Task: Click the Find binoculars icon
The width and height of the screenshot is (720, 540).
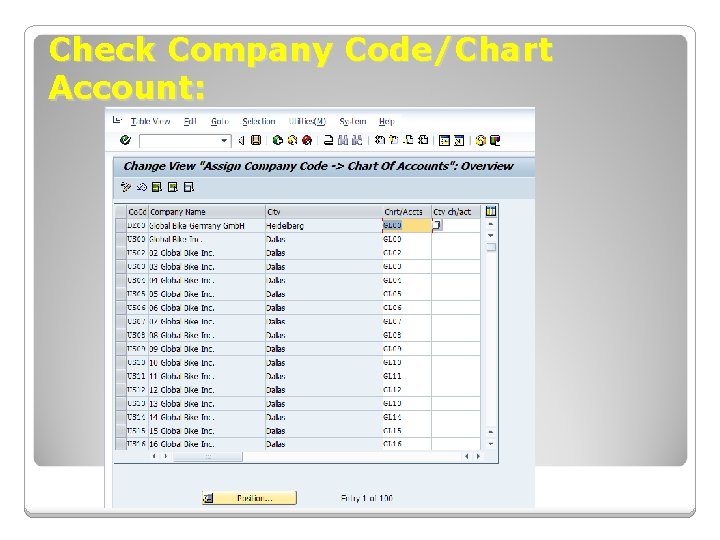Action: click(343, 141)
